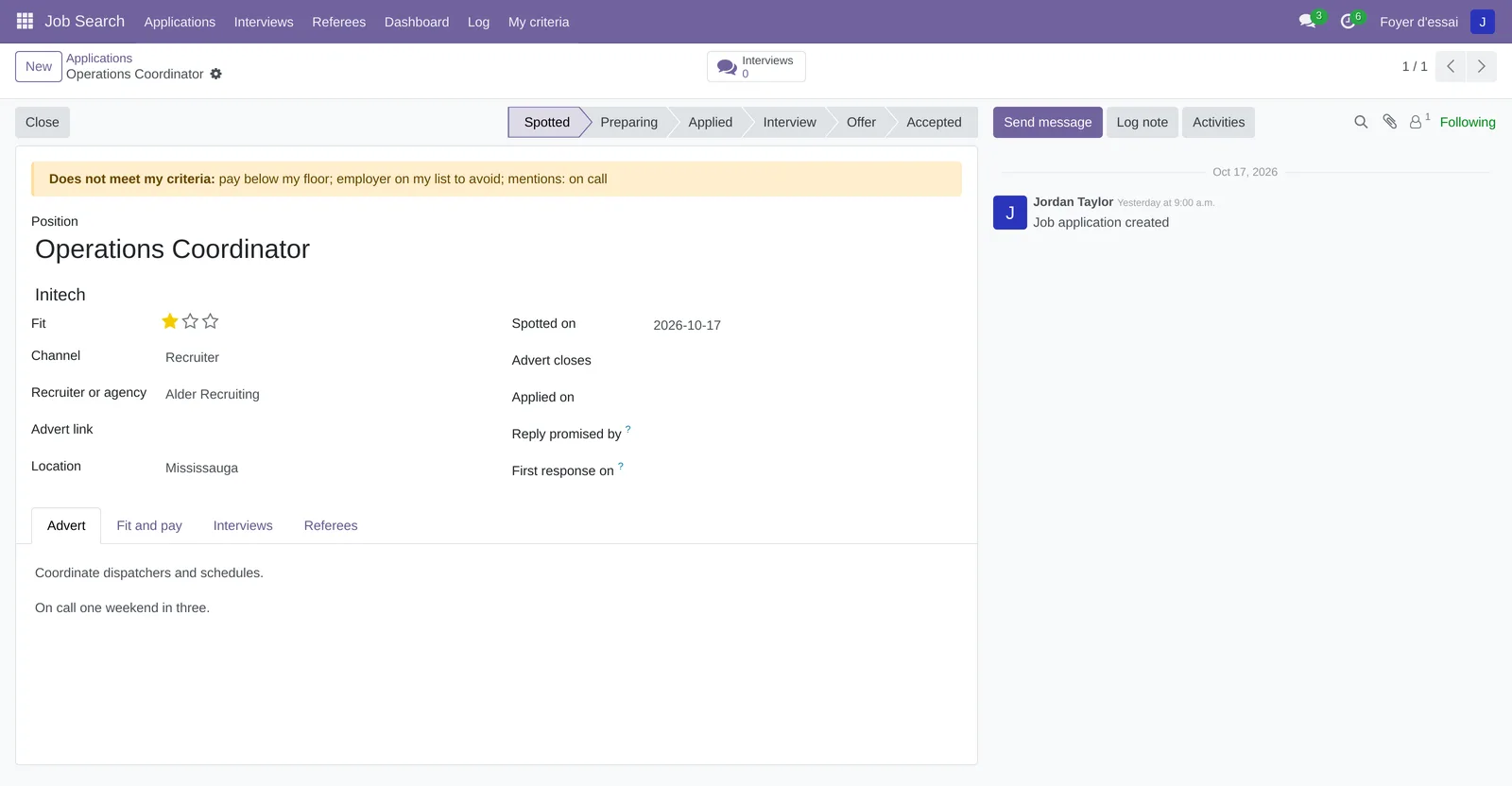Open the activities clock icon in navbar
Screen dimensions: 1512x786
click(1349, 21)
